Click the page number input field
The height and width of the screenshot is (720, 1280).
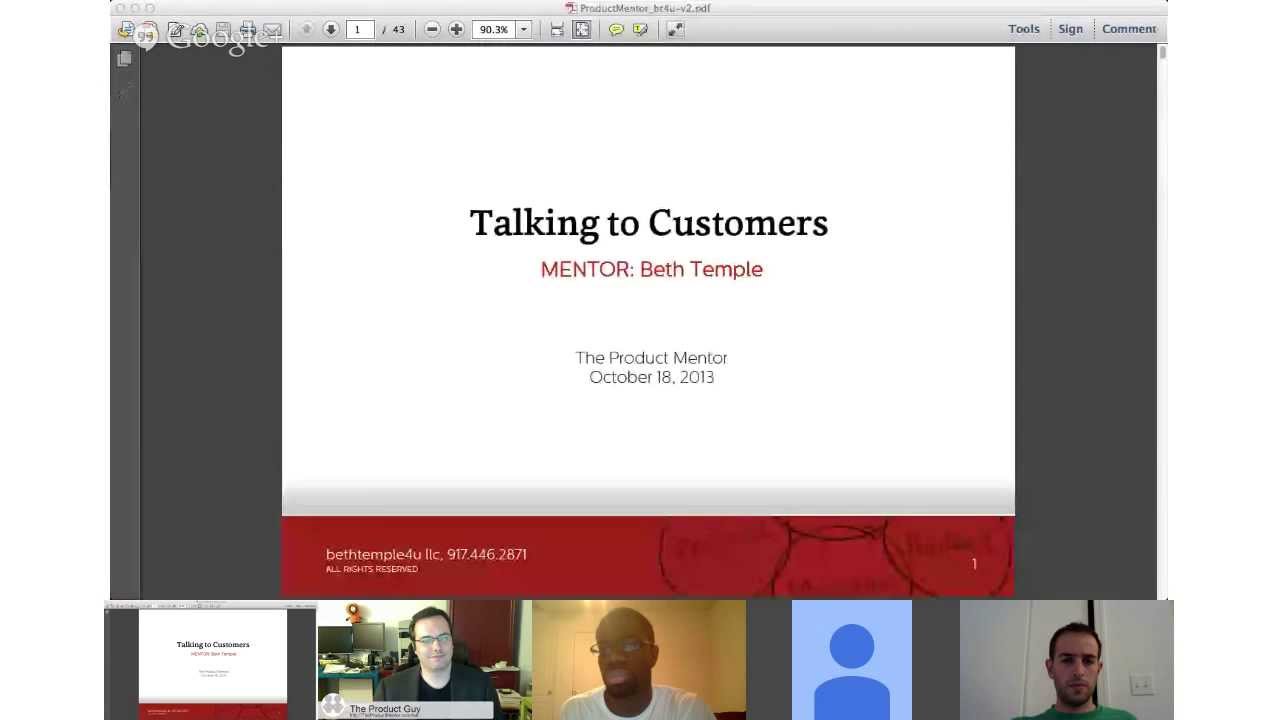coord(359,29)
